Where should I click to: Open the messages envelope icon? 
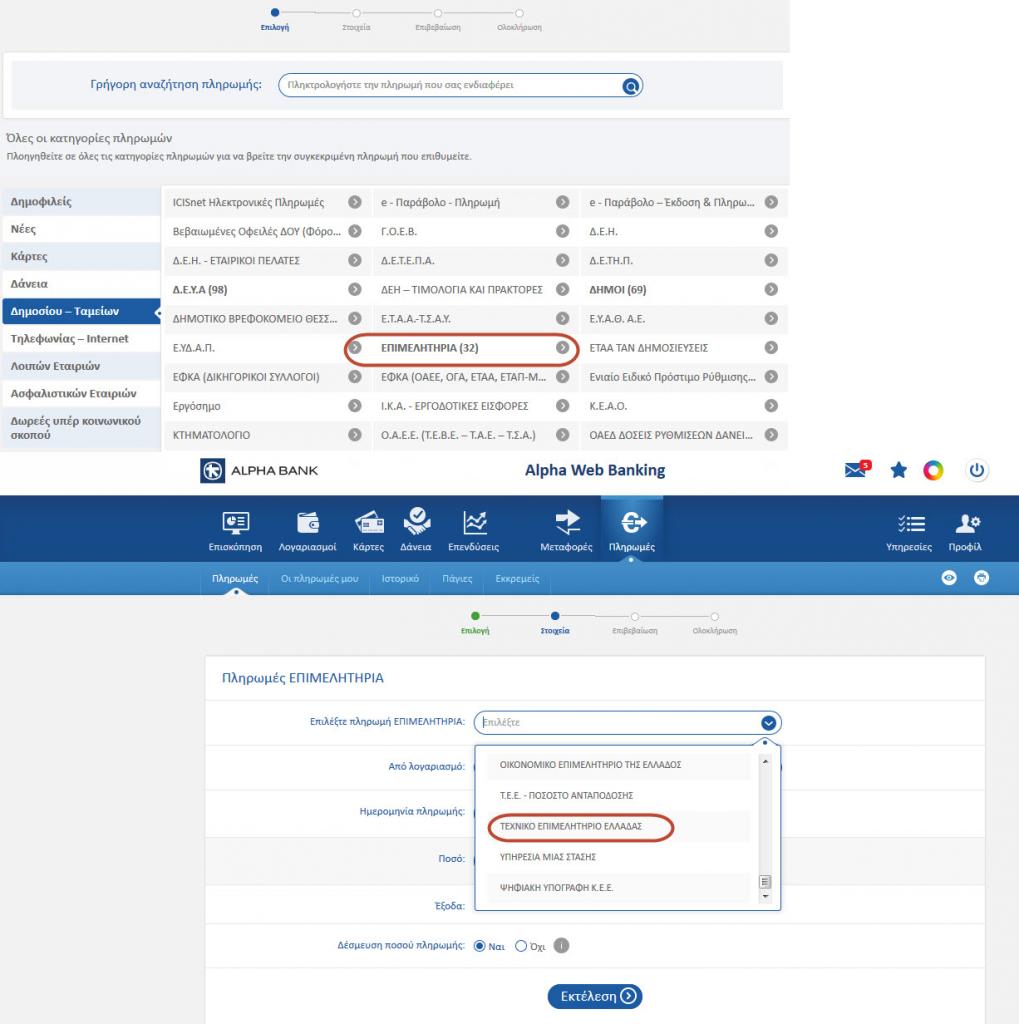pos(857,469)
